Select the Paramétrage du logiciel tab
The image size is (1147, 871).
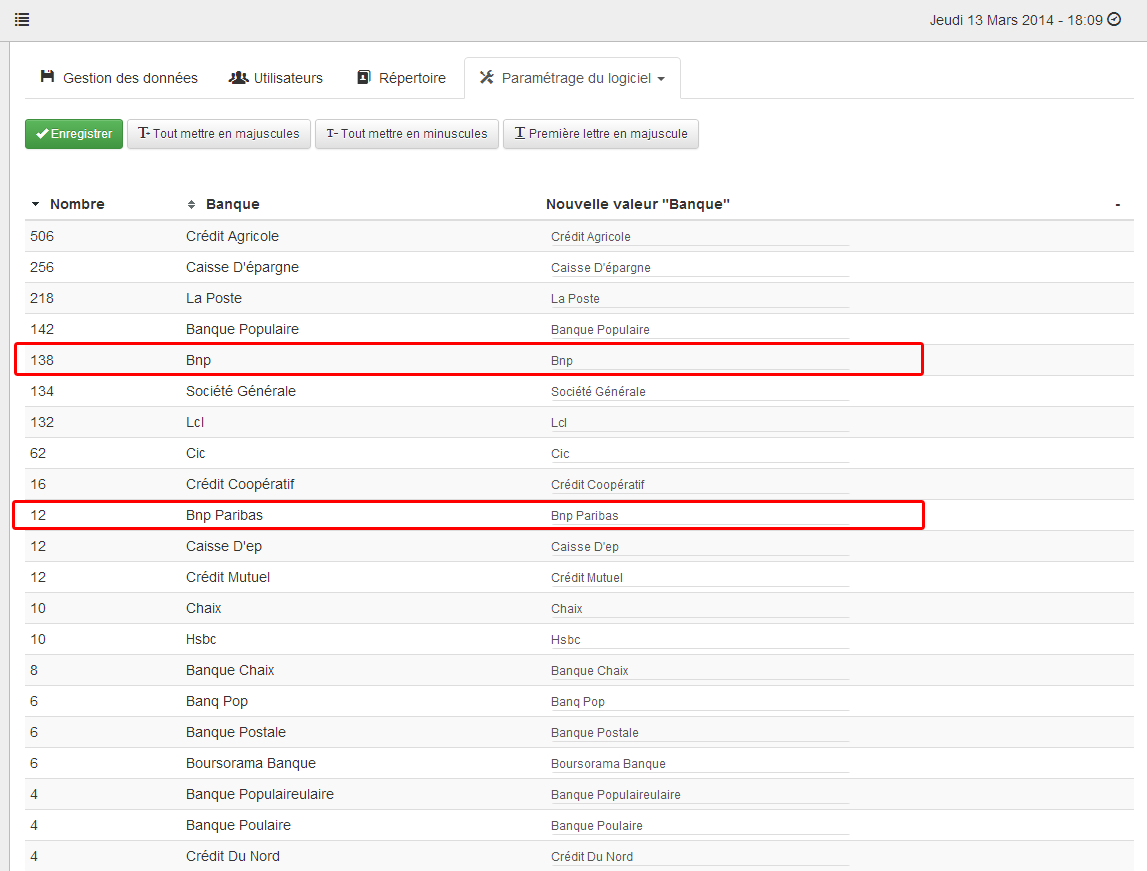pos(572,78)
